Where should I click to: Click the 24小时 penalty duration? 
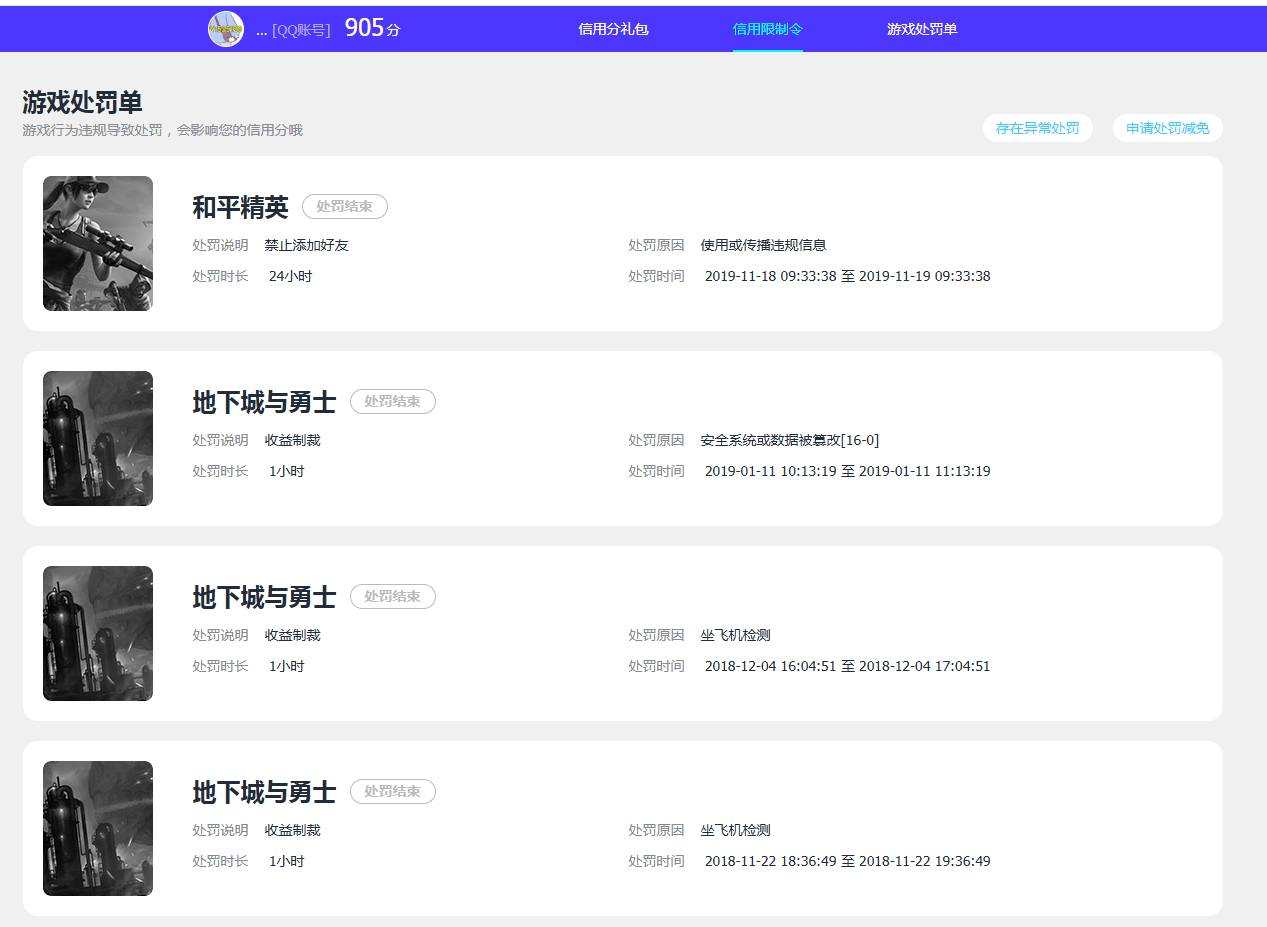290,276
